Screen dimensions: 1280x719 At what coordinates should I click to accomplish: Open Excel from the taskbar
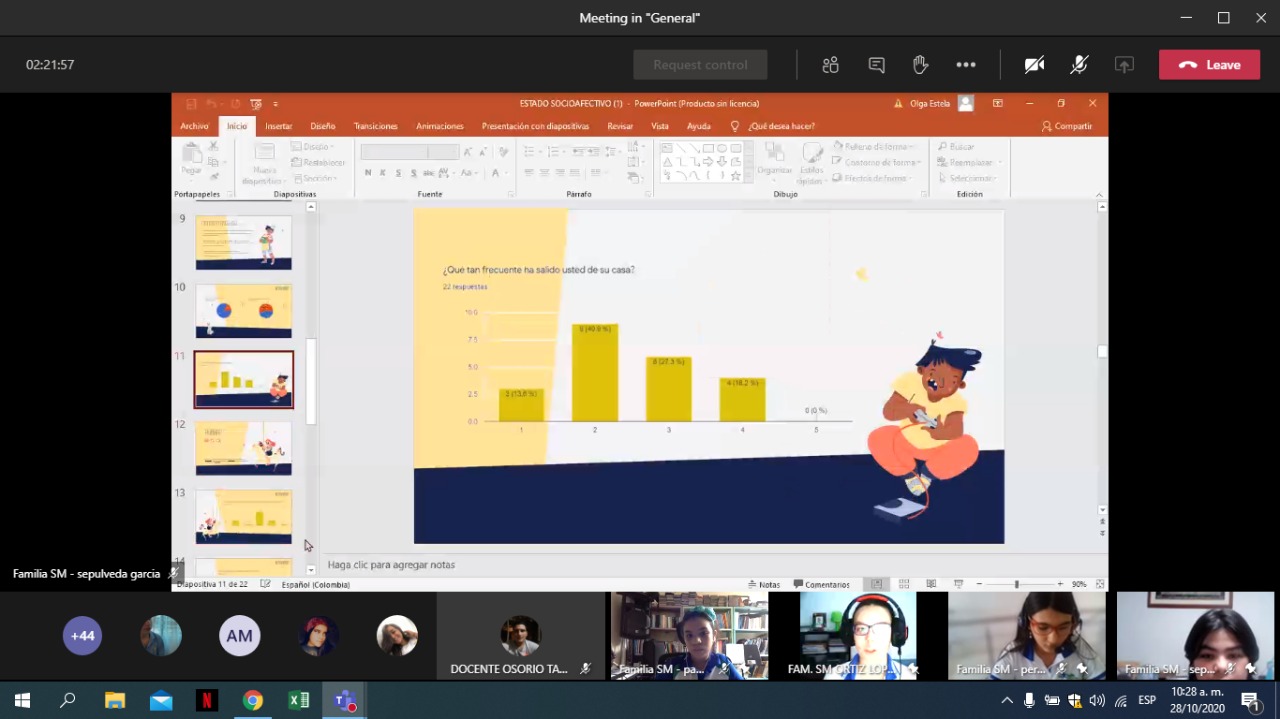click(299, 701)
